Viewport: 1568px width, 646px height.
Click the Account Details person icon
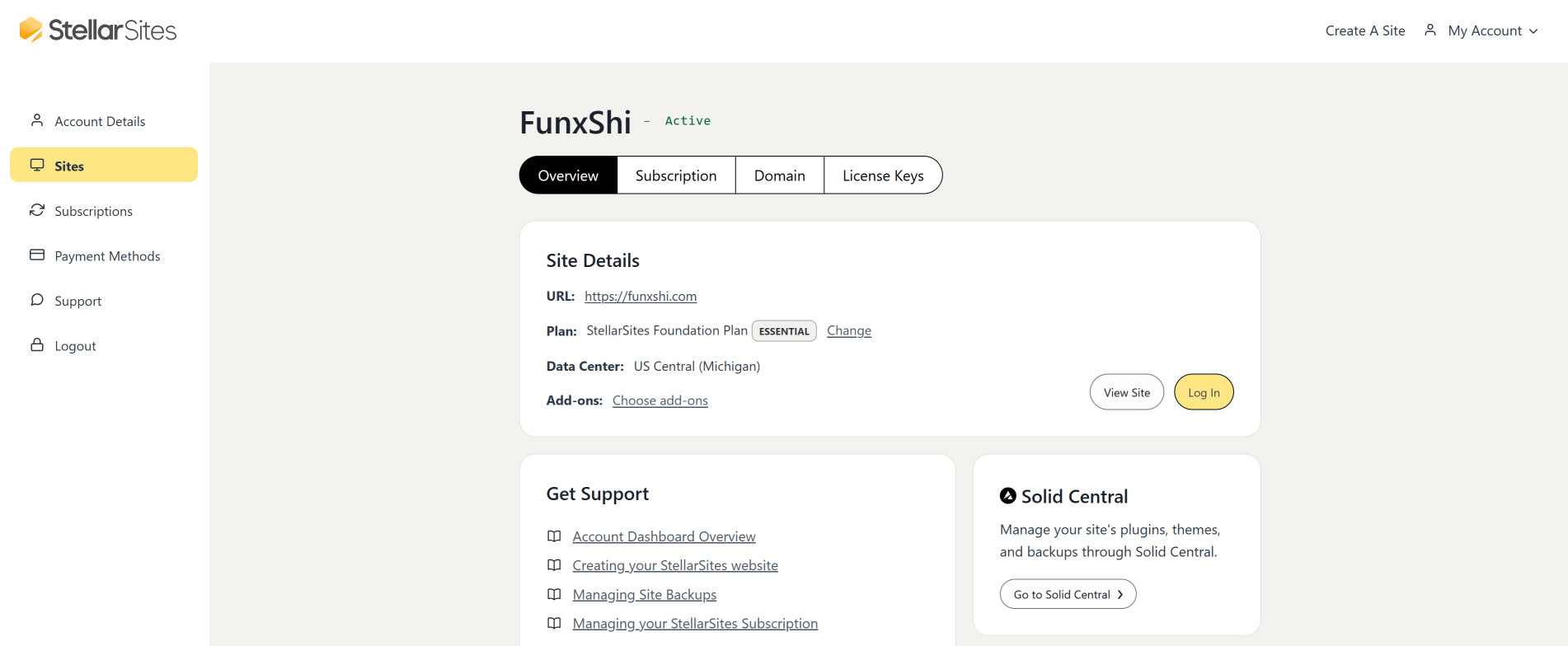[37, 120]
